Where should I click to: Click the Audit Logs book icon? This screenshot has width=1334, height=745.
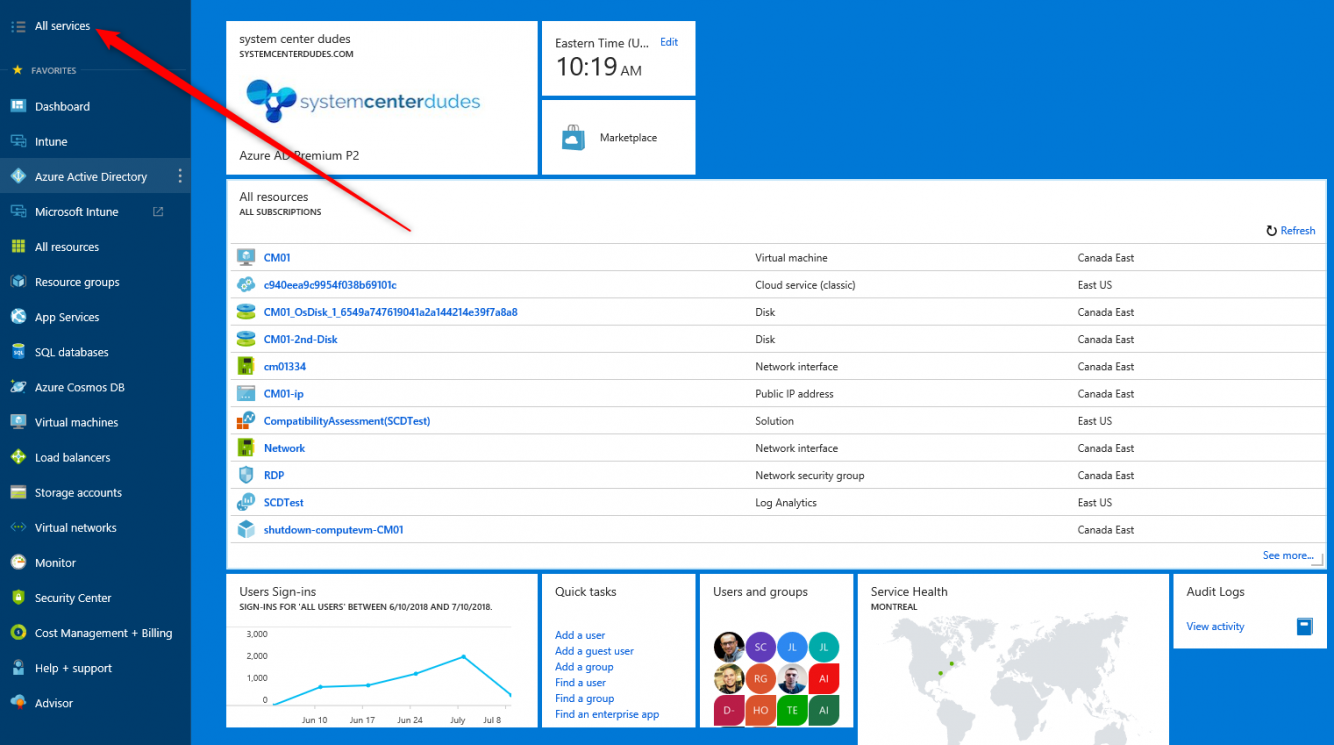[x=1304, y=627]
